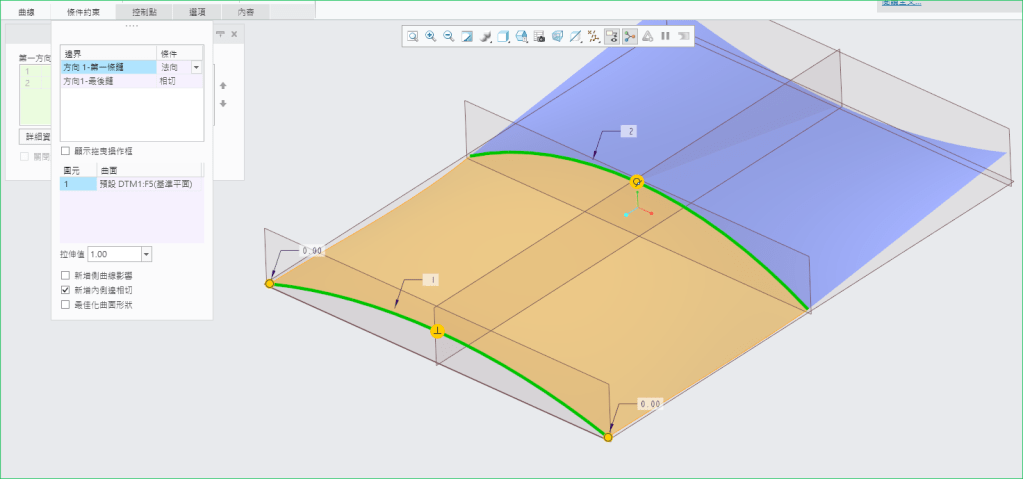
Task: Enable the 顯示拖曳操作框 checkbox
Action: (66, 151)
